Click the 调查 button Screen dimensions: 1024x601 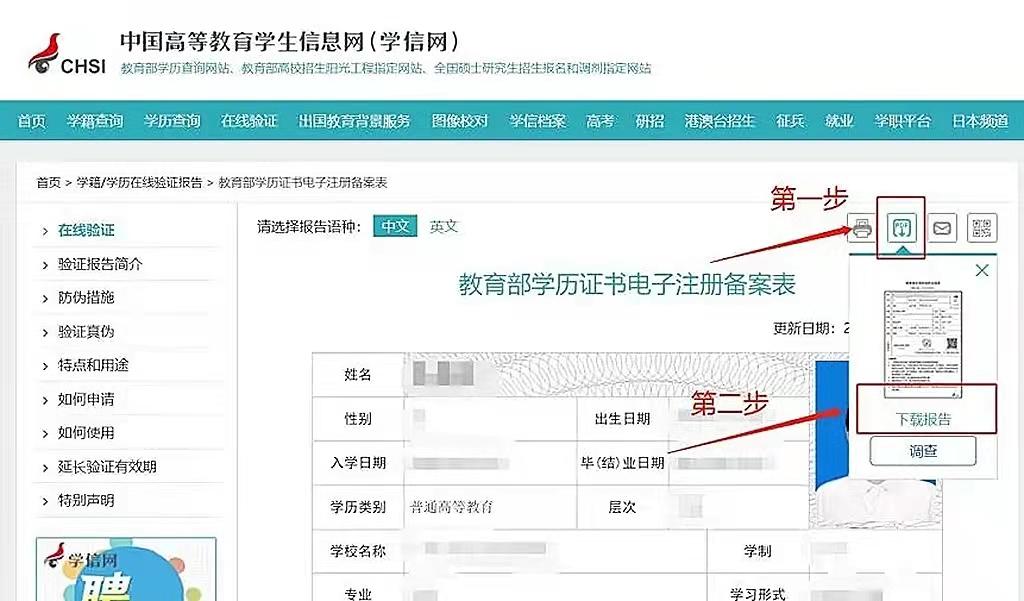tap(923, 451)
